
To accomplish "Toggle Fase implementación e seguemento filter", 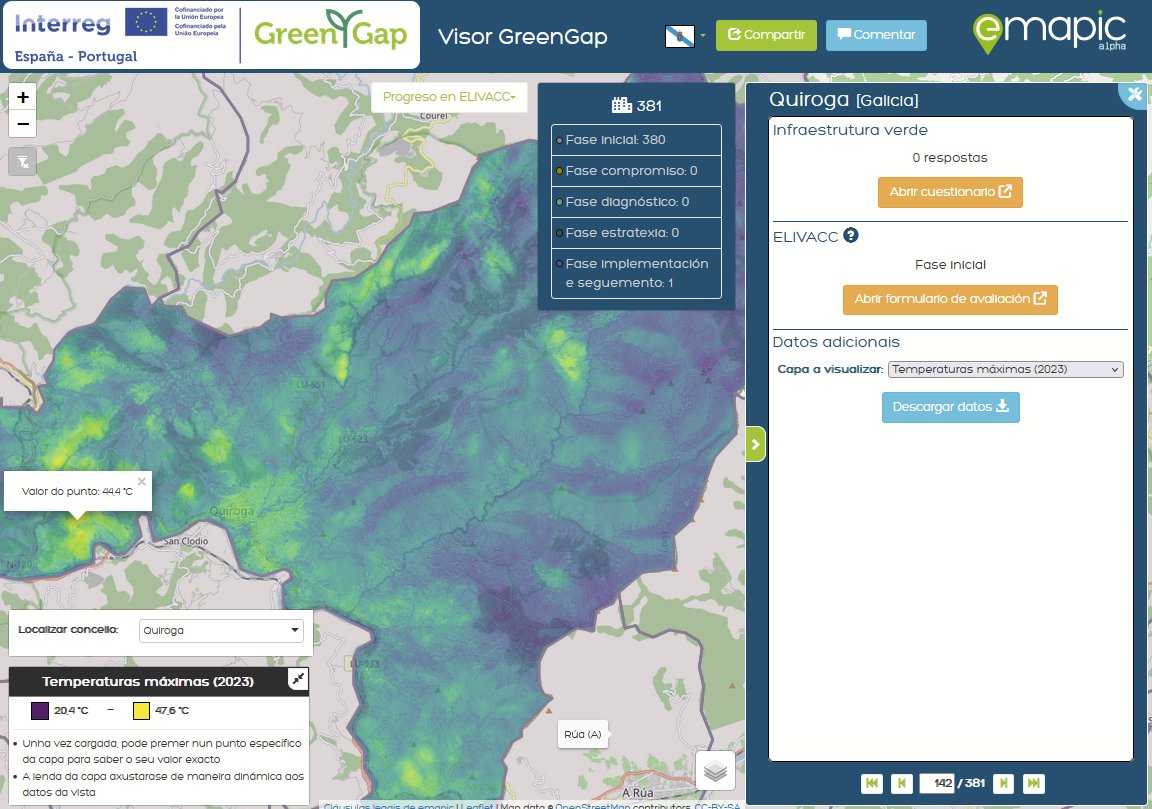I will pyautogui.click(x=636, y=273).
